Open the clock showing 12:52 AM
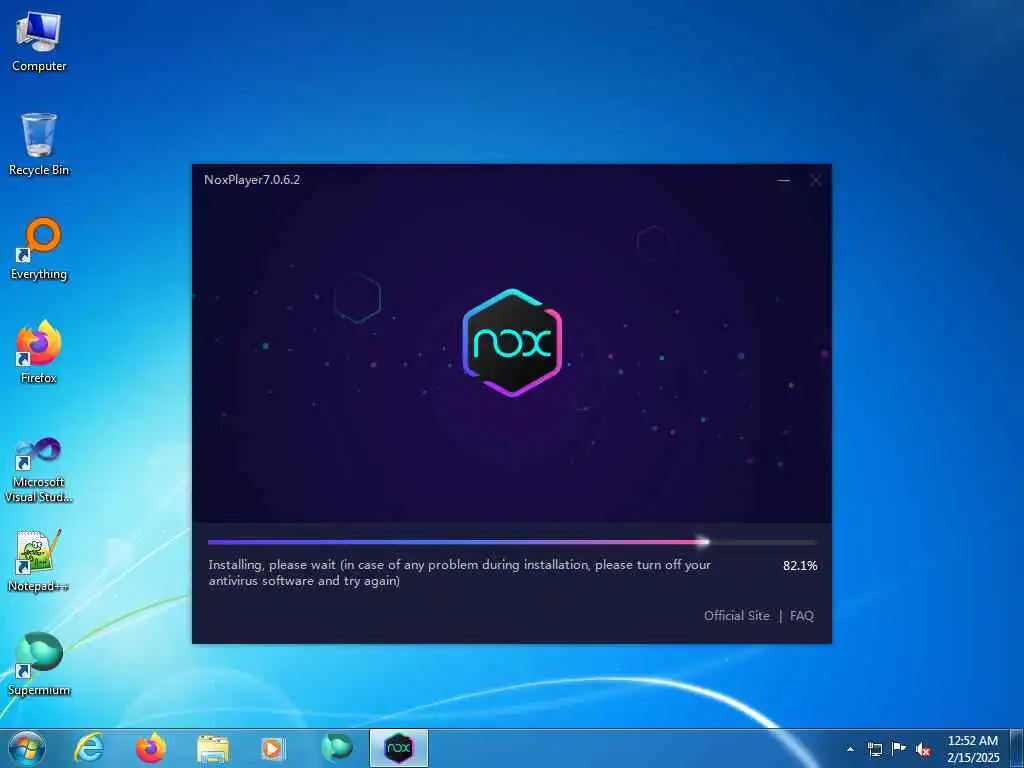 pyautogui.click(x=973, y=749)
